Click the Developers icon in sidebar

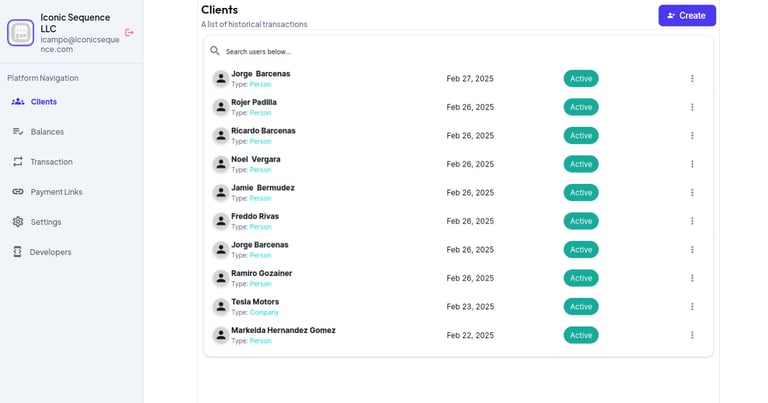click(x=18, y=252)
